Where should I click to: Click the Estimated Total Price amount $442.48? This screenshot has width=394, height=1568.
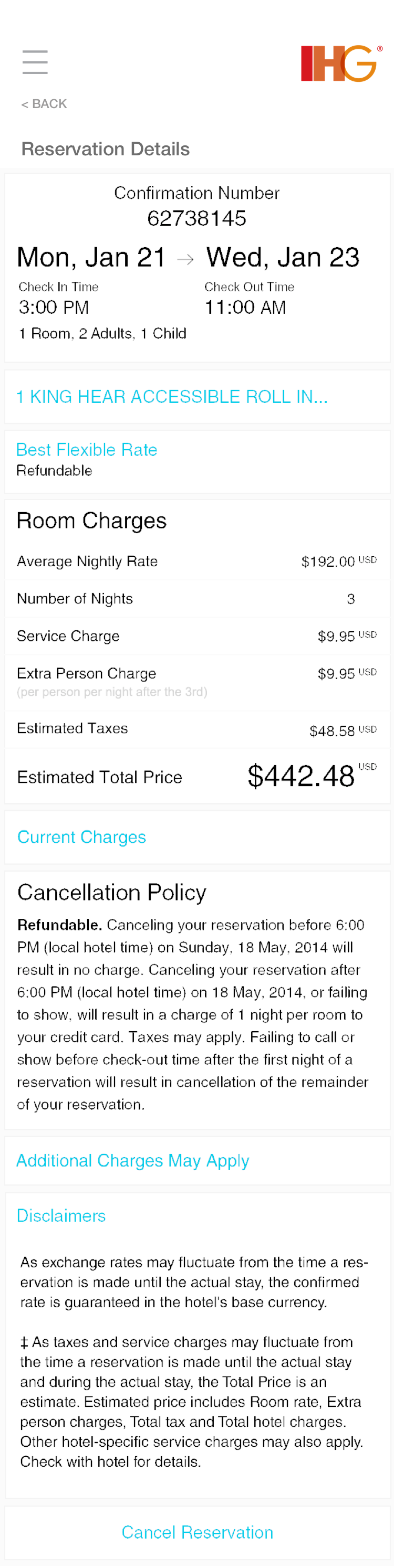click(301, 776)
